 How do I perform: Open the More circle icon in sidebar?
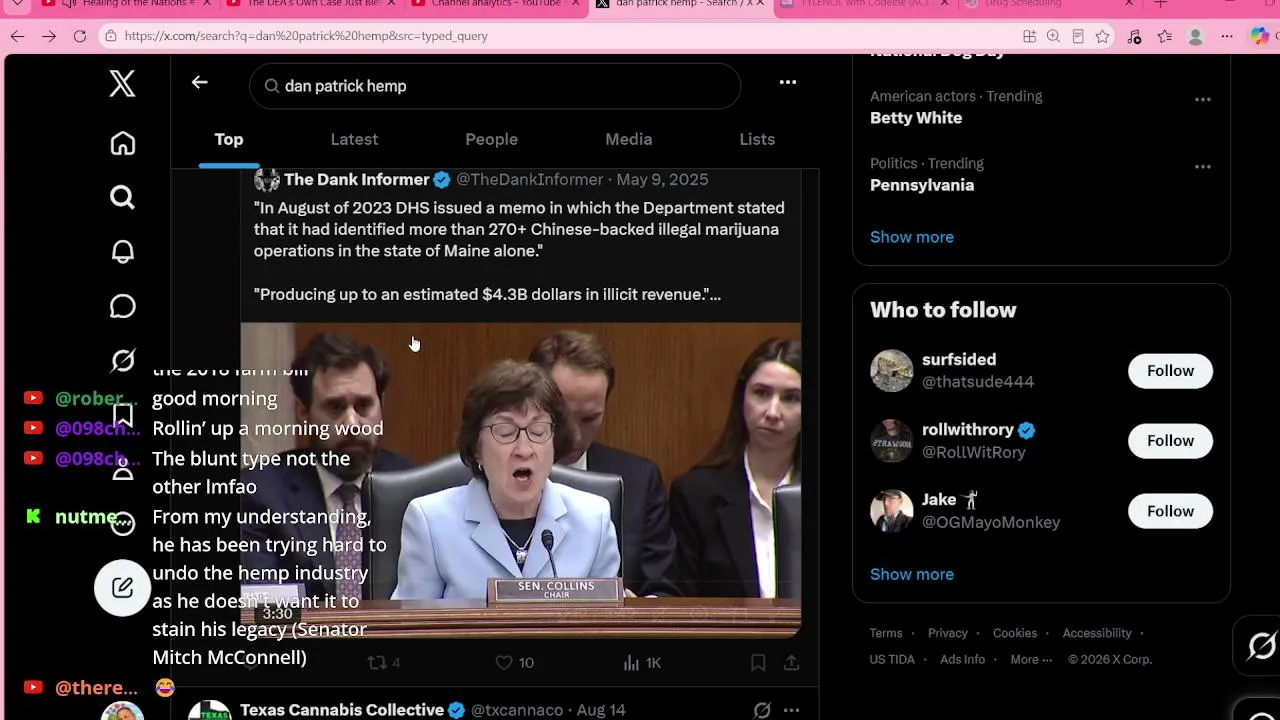122,523
